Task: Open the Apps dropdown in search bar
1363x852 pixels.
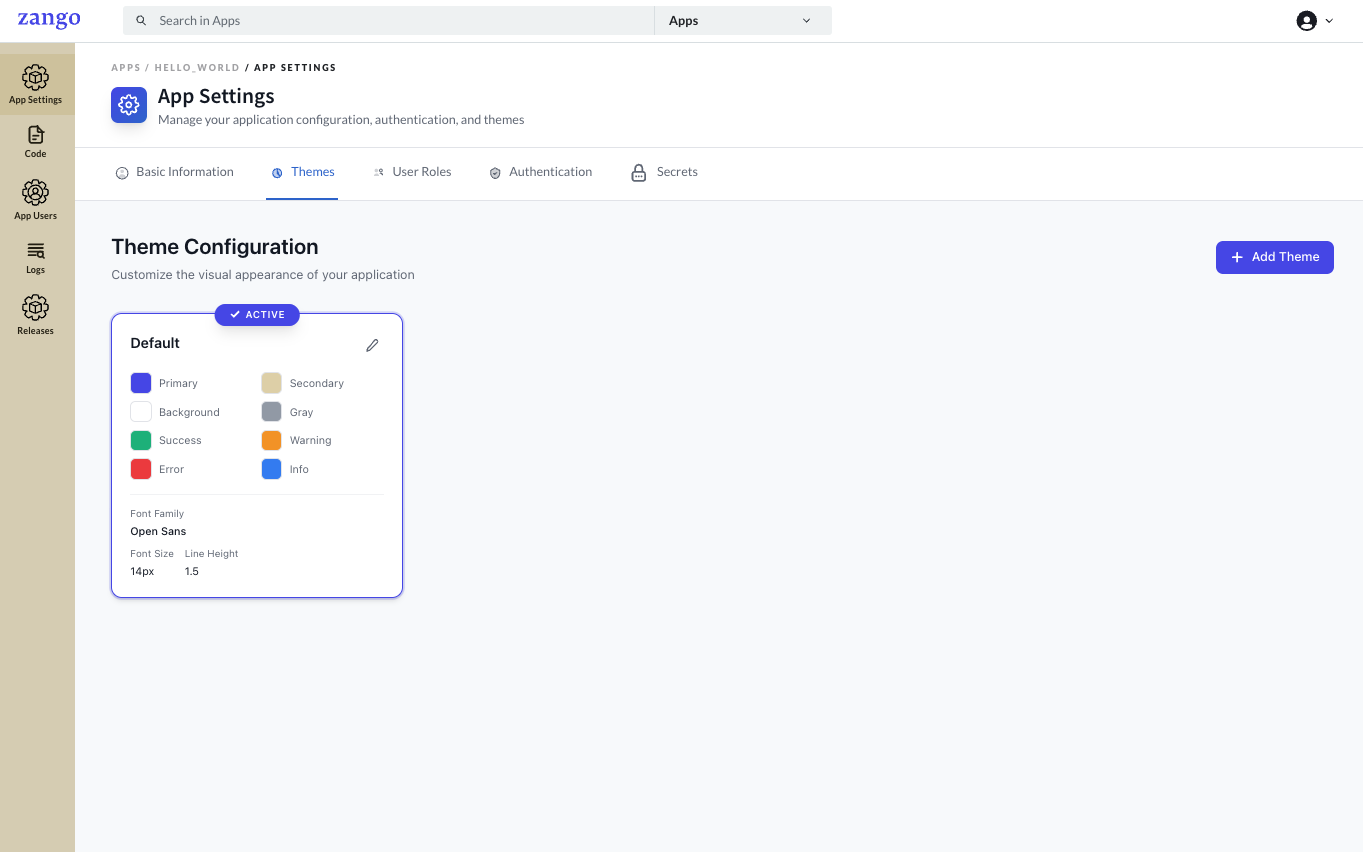Action: 743,21
